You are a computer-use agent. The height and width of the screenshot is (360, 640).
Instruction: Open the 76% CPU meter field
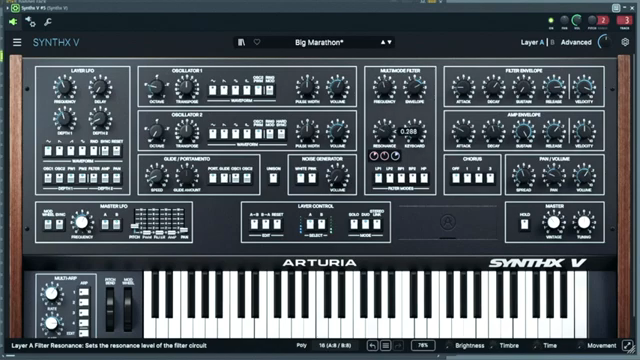point(423,346)
